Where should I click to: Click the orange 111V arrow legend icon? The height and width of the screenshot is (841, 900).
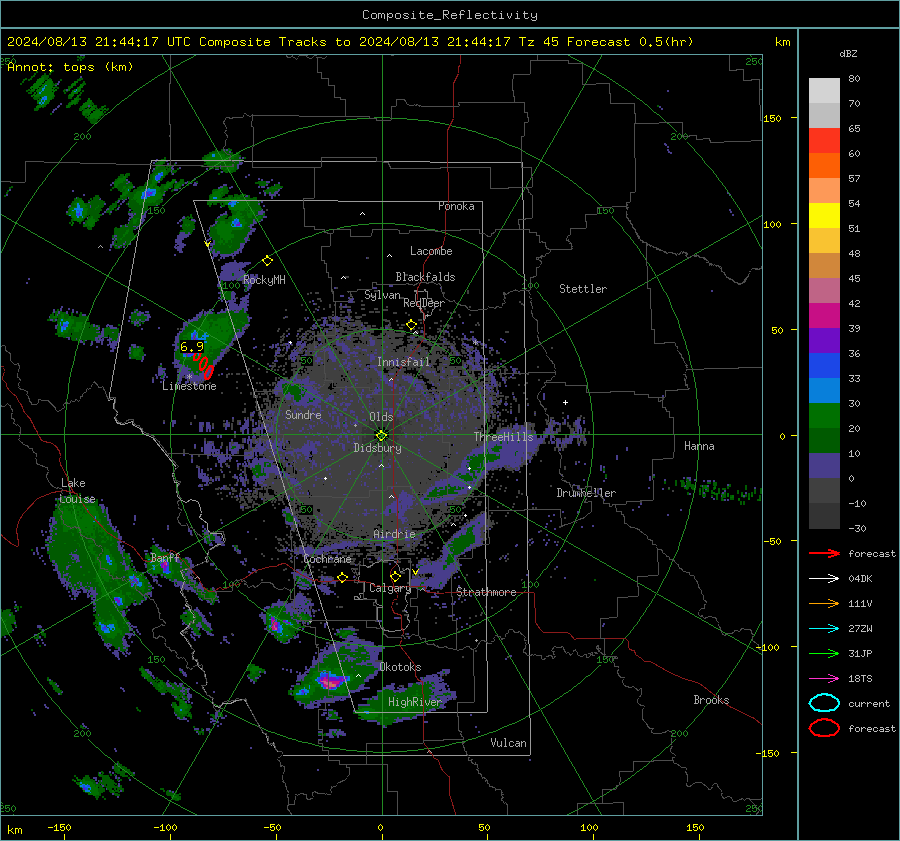824,603
